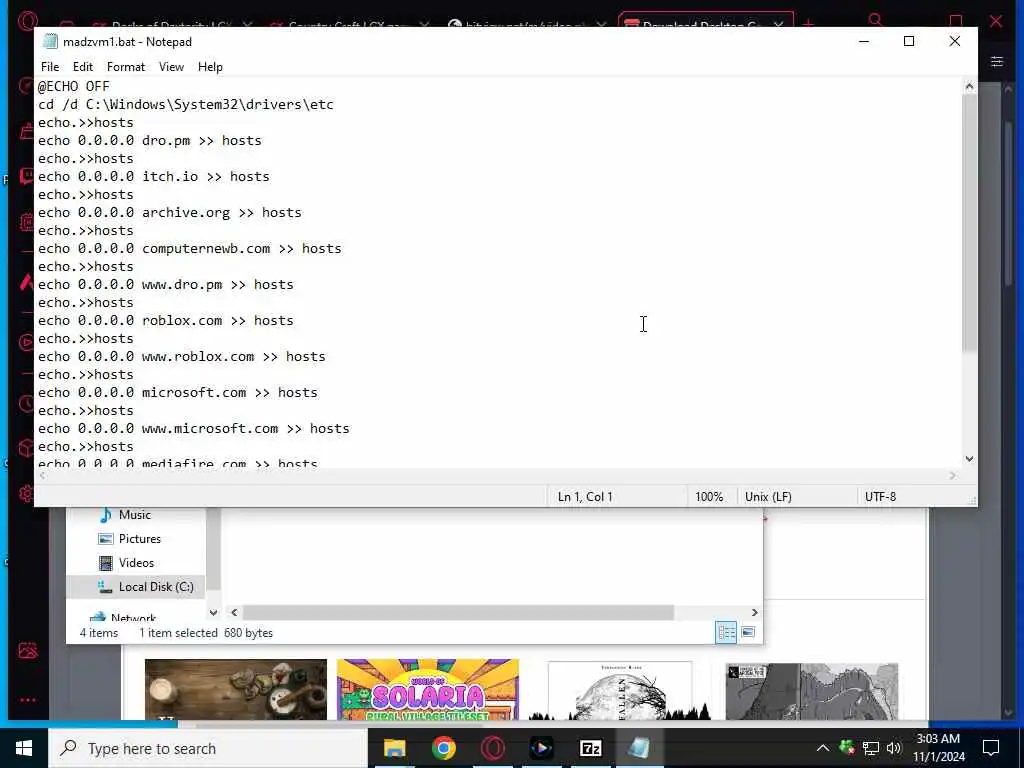Open the Windows Start menu
The height and width of the screenshot is (768, 1024).
click(x=24, y=748)
